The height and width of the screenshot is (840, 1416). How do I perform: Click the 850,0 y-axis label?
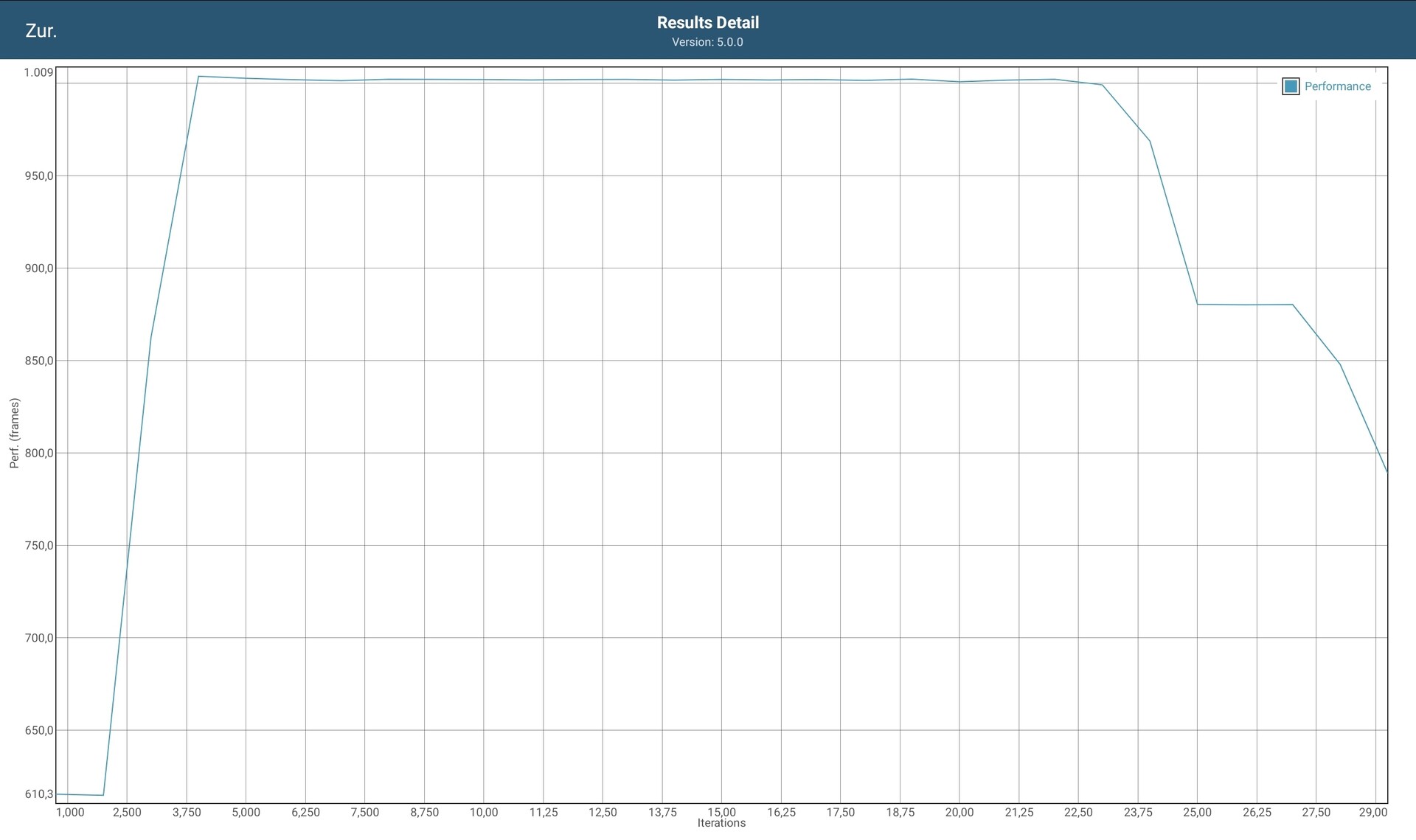click(x=39, y=361)
